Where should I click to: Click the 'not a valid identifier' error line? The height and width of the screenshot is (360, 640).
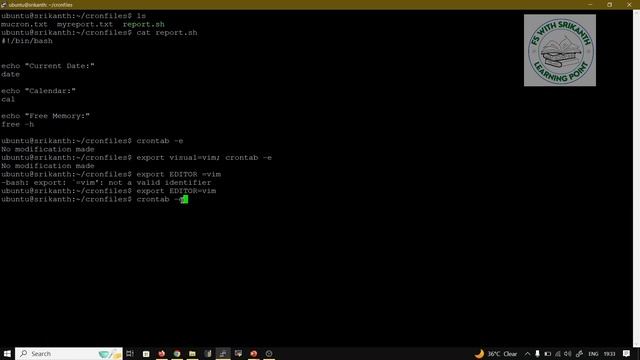pos(106,182)
